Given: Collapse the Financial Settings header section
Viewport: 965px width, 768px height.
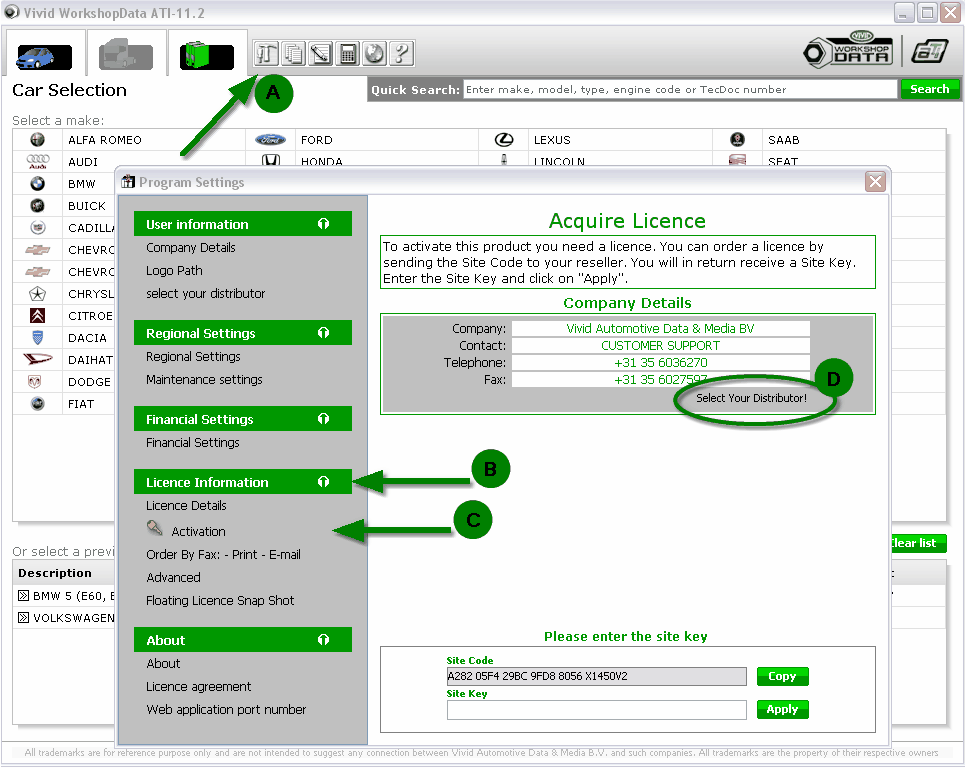Looking at the screenshot, I should click(323, 419).
